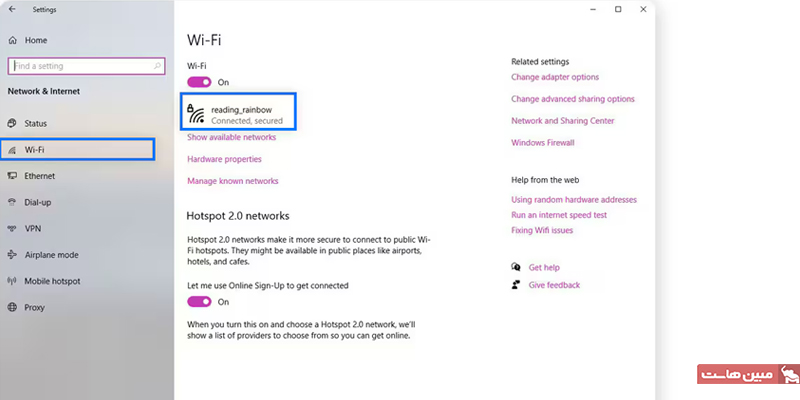Viewport: 800px width, 400px height.
Task: Click the Ethernet icon in sidebar
Action: [x=12, y=176]
